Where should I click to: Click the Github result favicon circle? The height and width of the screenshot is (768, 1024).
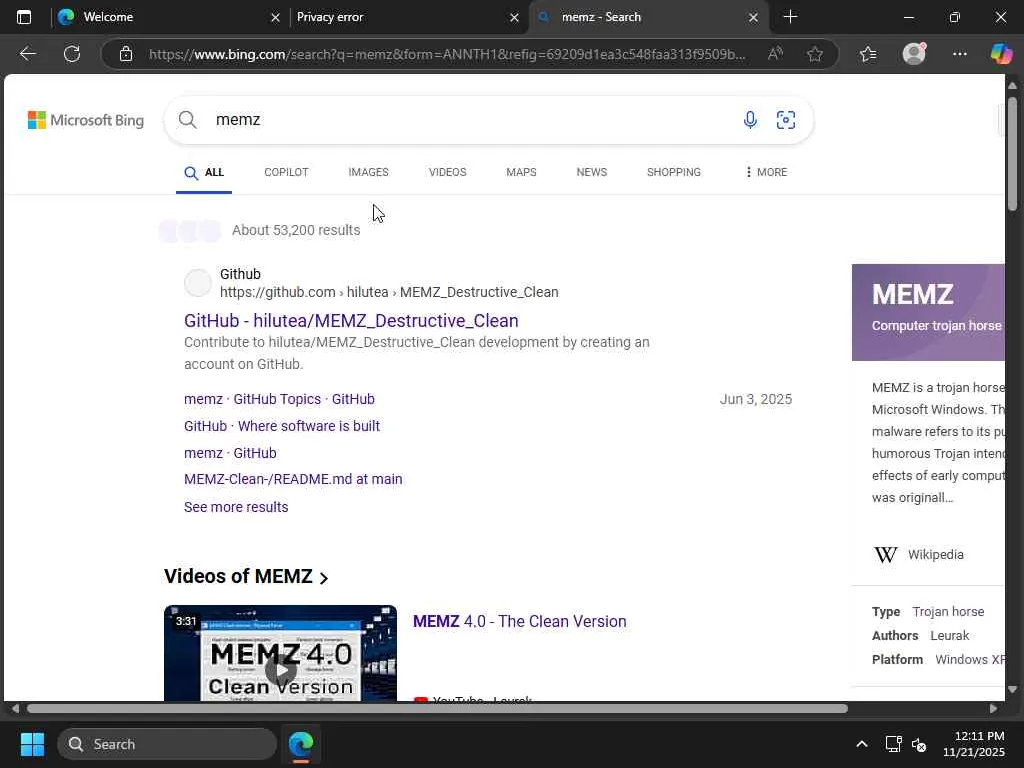point(198,283)
